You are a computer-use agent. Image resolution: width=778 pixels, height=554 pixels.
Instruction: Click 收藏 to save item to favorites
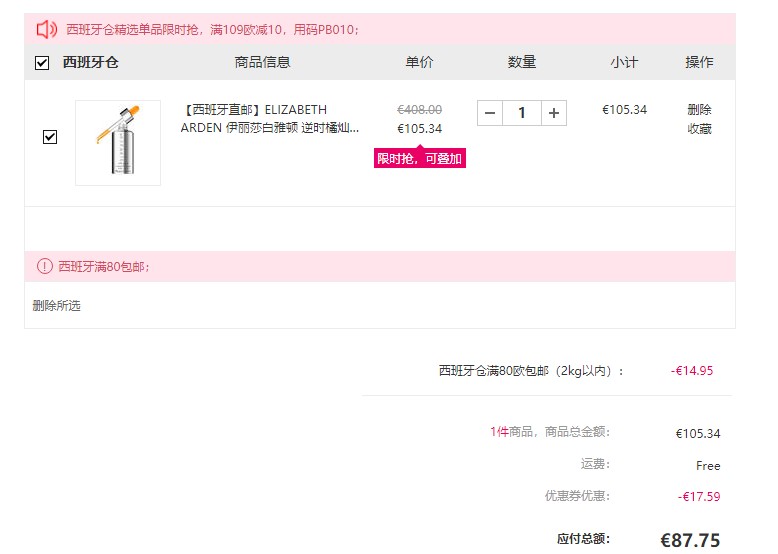click(x=699, y=129)
